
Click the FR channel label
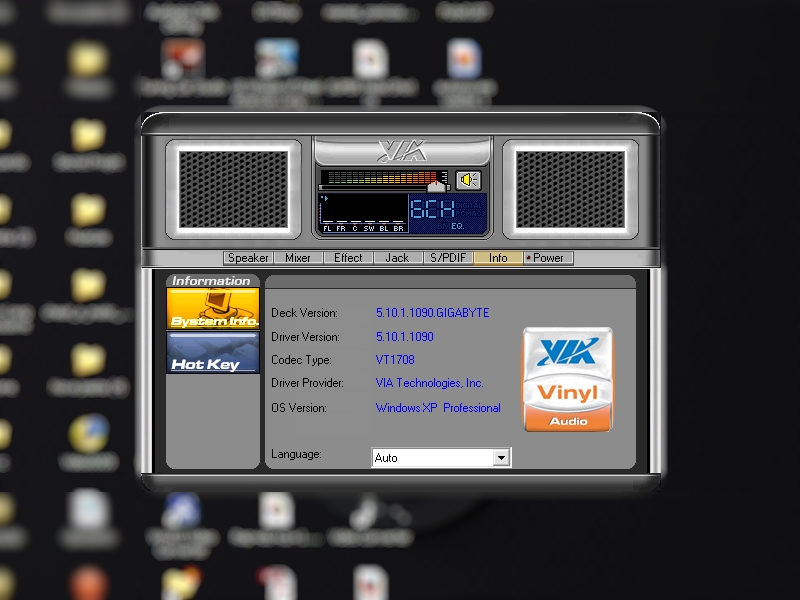[x=341, y=229]
